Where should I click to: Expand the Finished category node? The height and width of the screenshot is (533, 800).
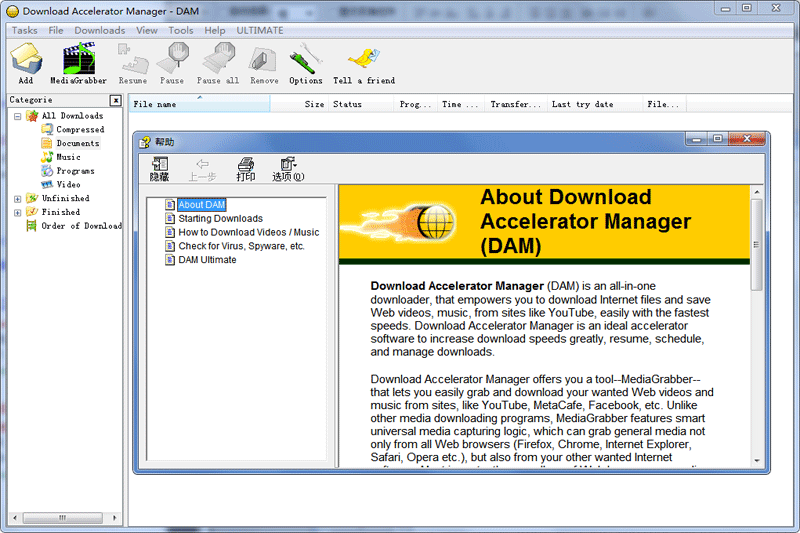[18, 212]
